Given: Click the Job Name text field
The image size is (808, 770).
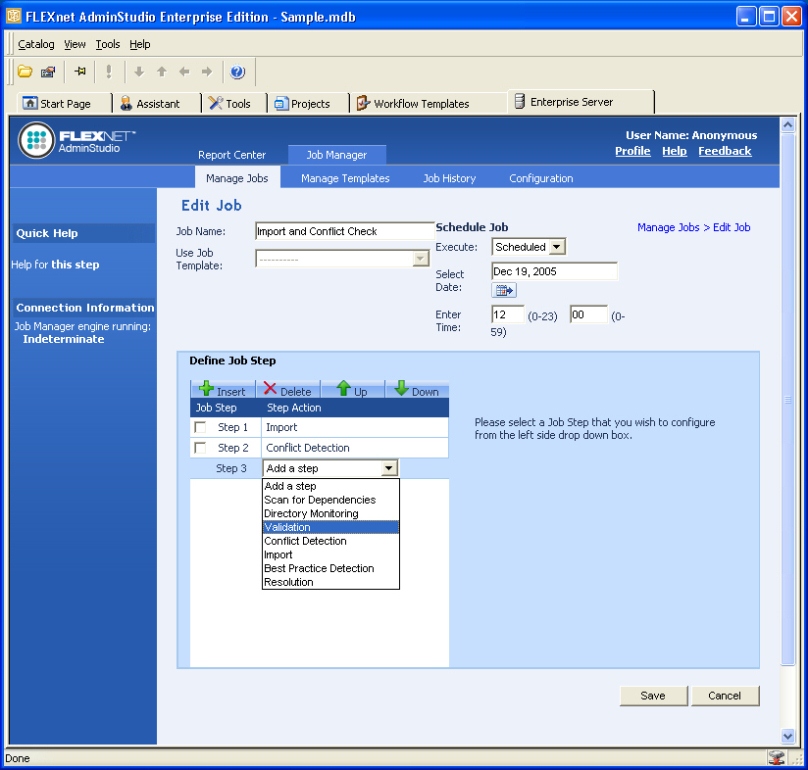Looking at the screenshot, I should [x=344, y=231].
